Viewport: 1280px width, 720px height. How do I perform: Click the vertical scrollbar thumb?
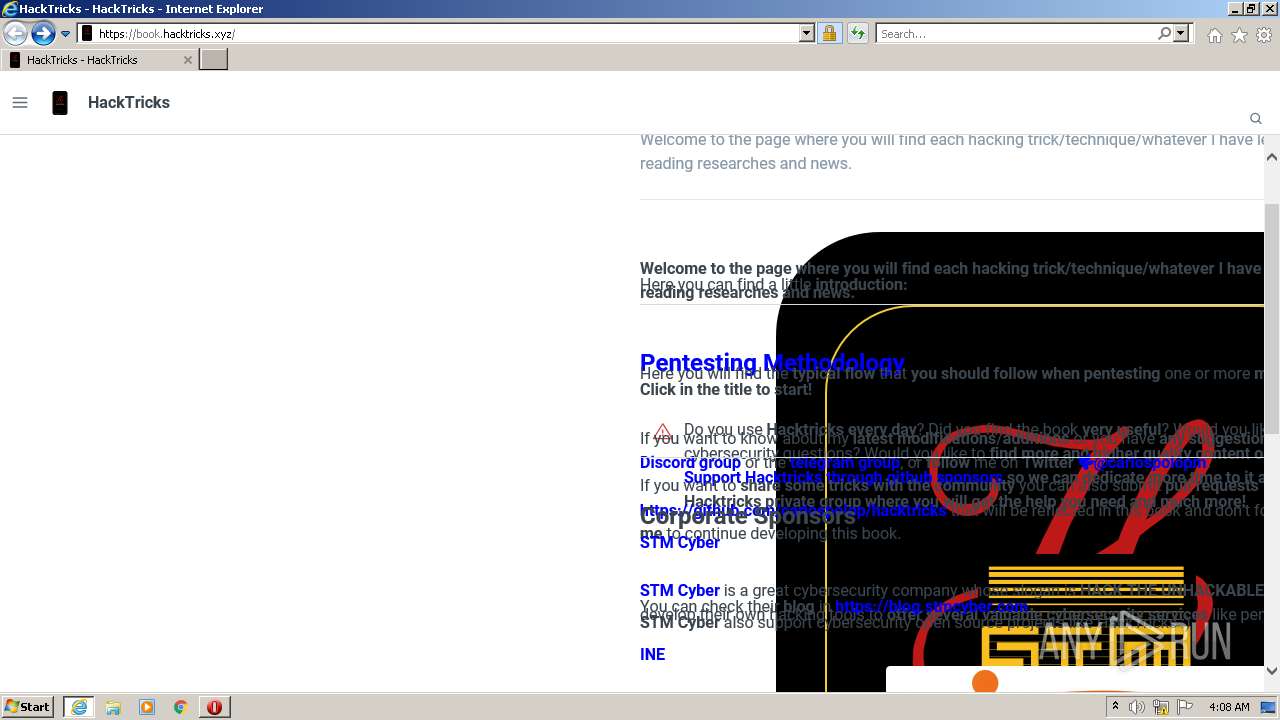click(x=1272, y=318)
